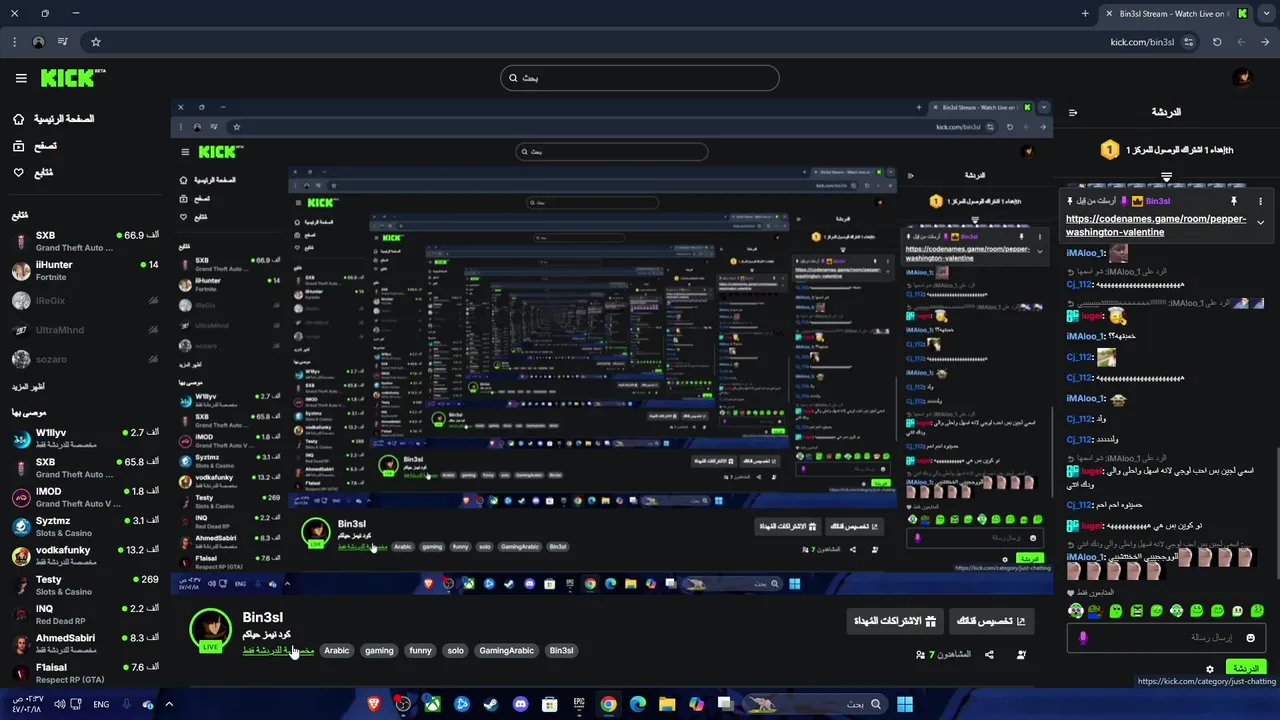
Task: Open Brave browser from taskbar
Action: click(374, 704)
